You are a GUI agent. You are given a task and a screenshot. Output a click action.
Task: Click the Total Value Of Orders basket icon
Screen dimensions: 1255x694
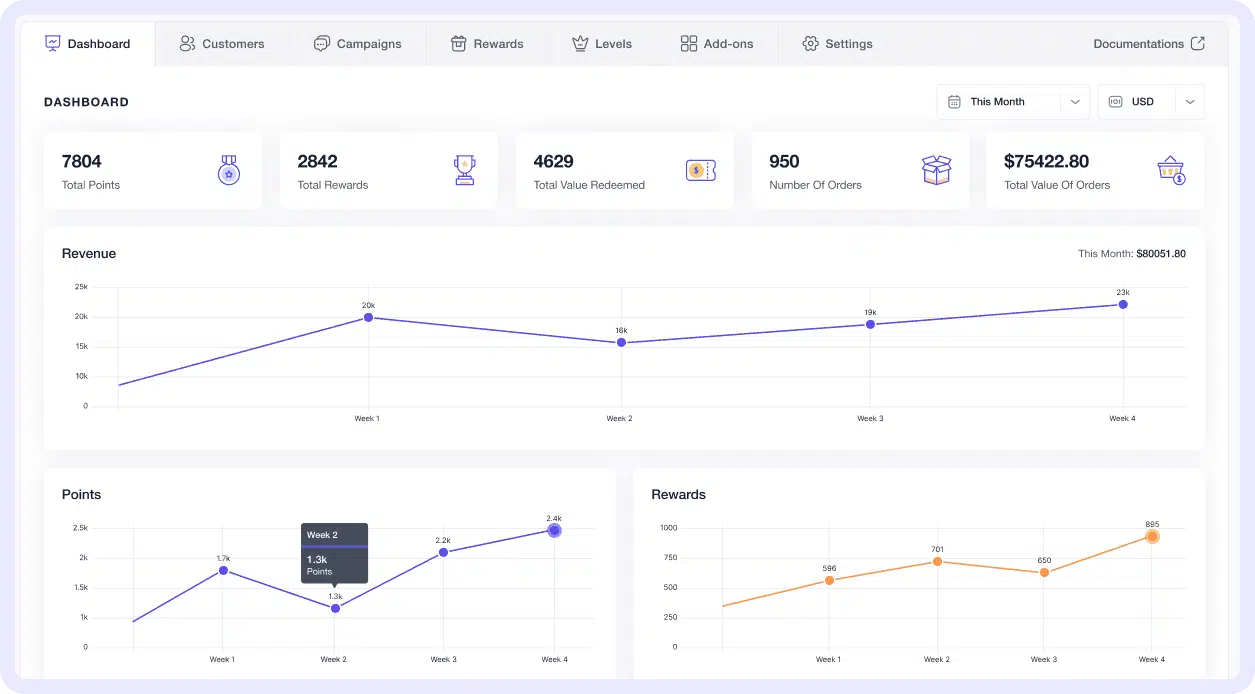[1171, 170]
